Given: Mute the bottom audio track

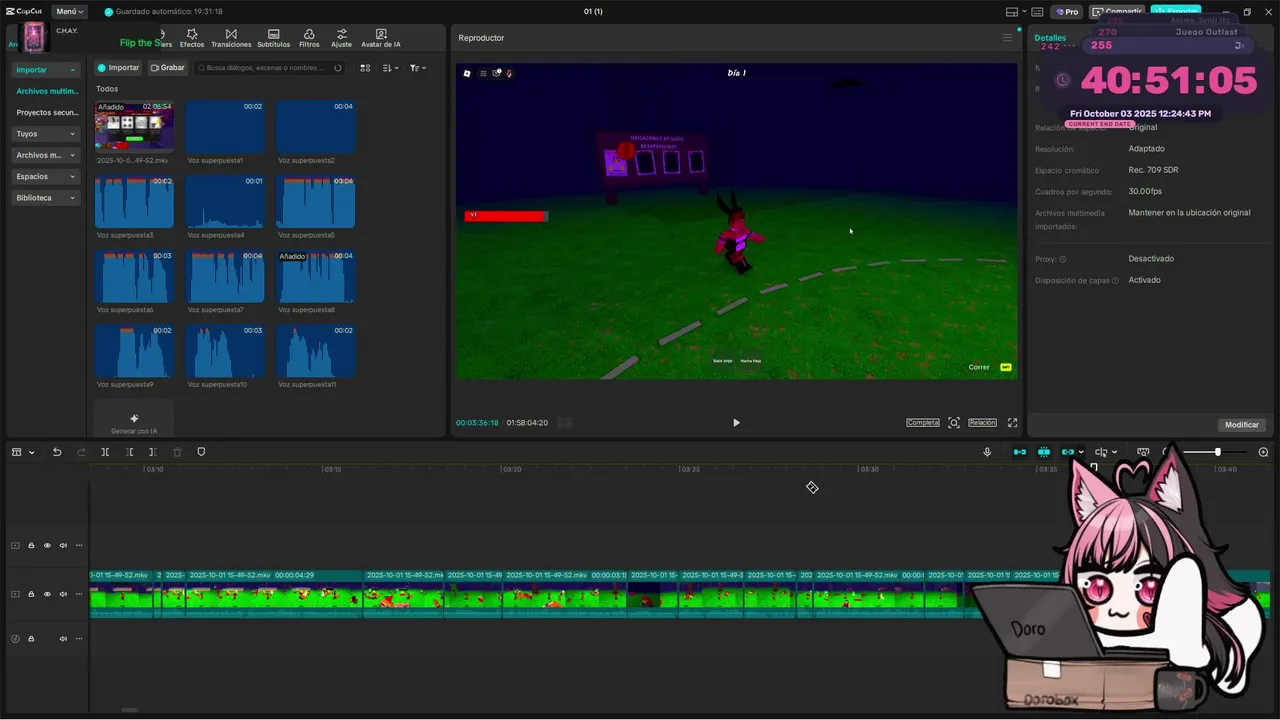Looking at the screenshot, I should point(63,638).
